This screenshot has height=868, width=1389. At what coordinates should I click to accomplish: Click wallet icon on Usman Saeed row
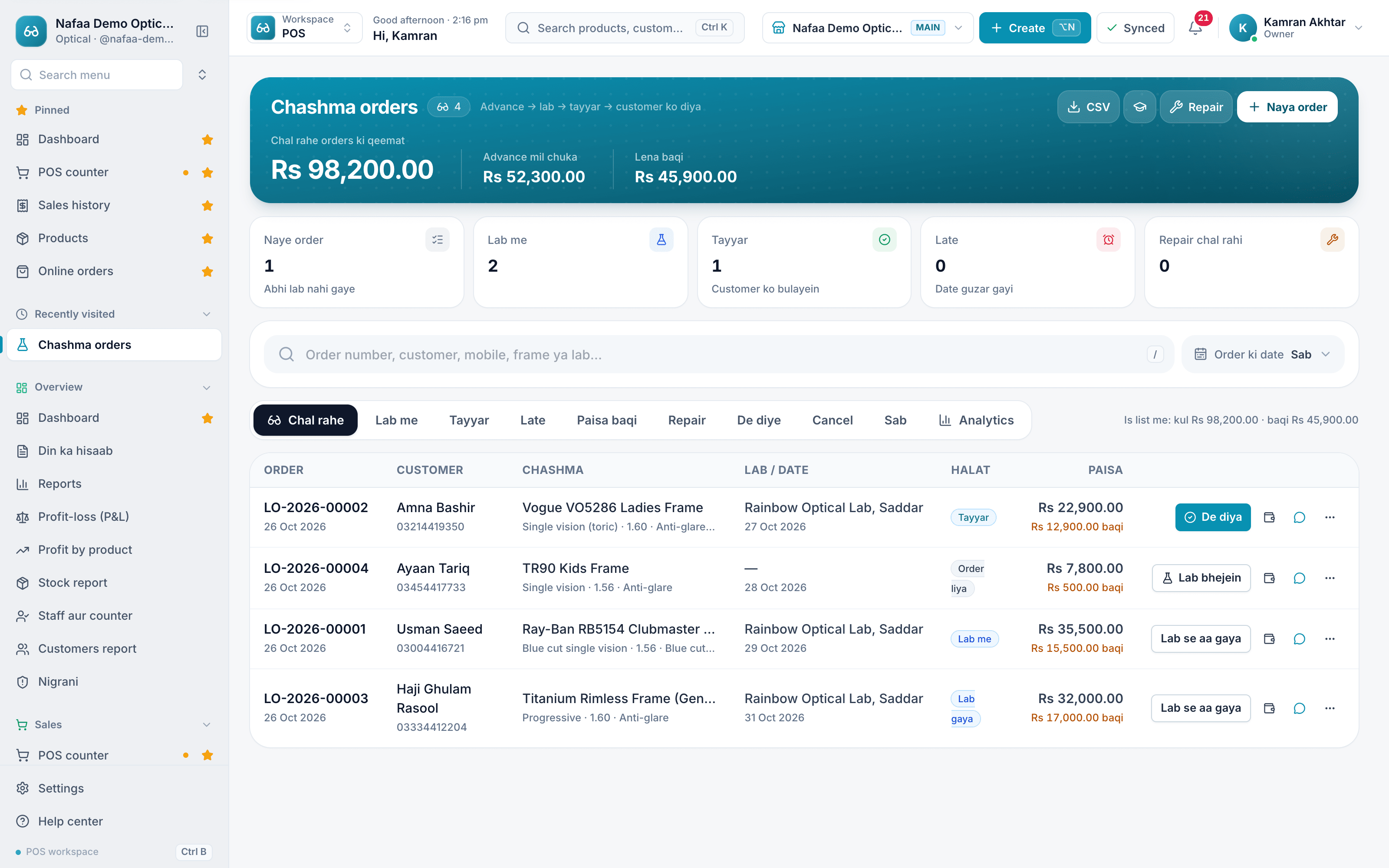pos(1269,639)
